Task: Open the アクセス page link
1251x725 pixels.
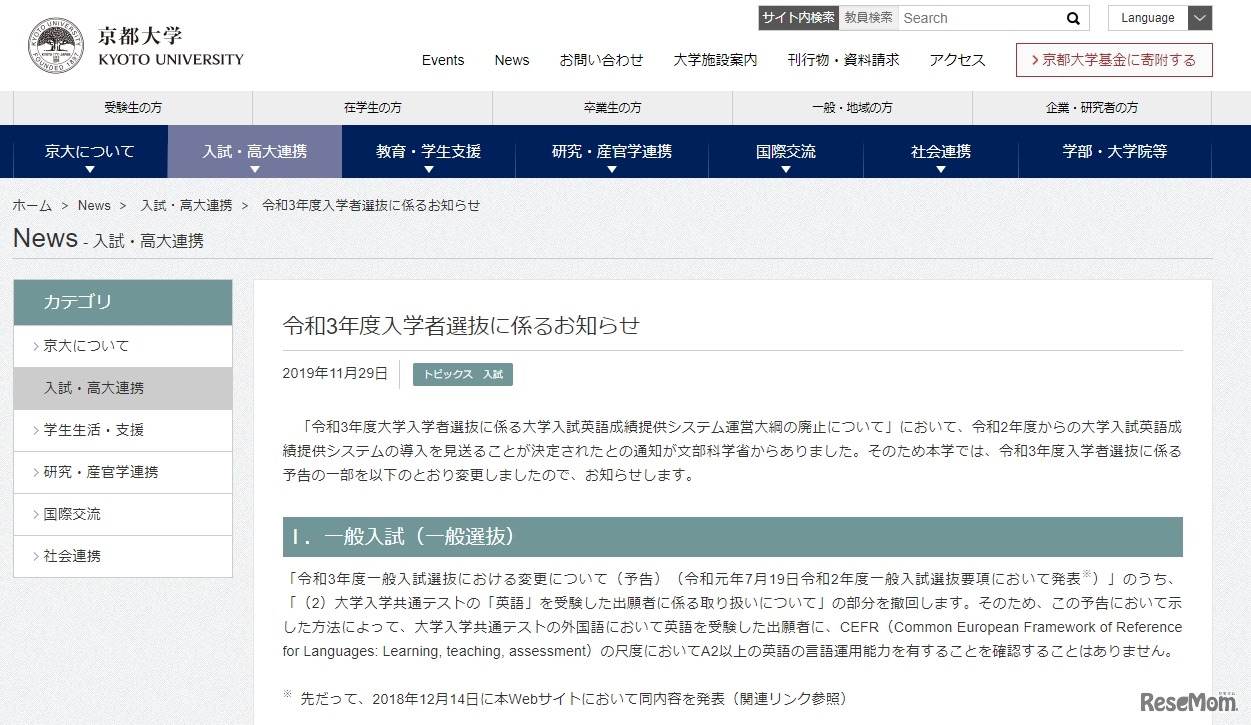Action: coord(955,60)
